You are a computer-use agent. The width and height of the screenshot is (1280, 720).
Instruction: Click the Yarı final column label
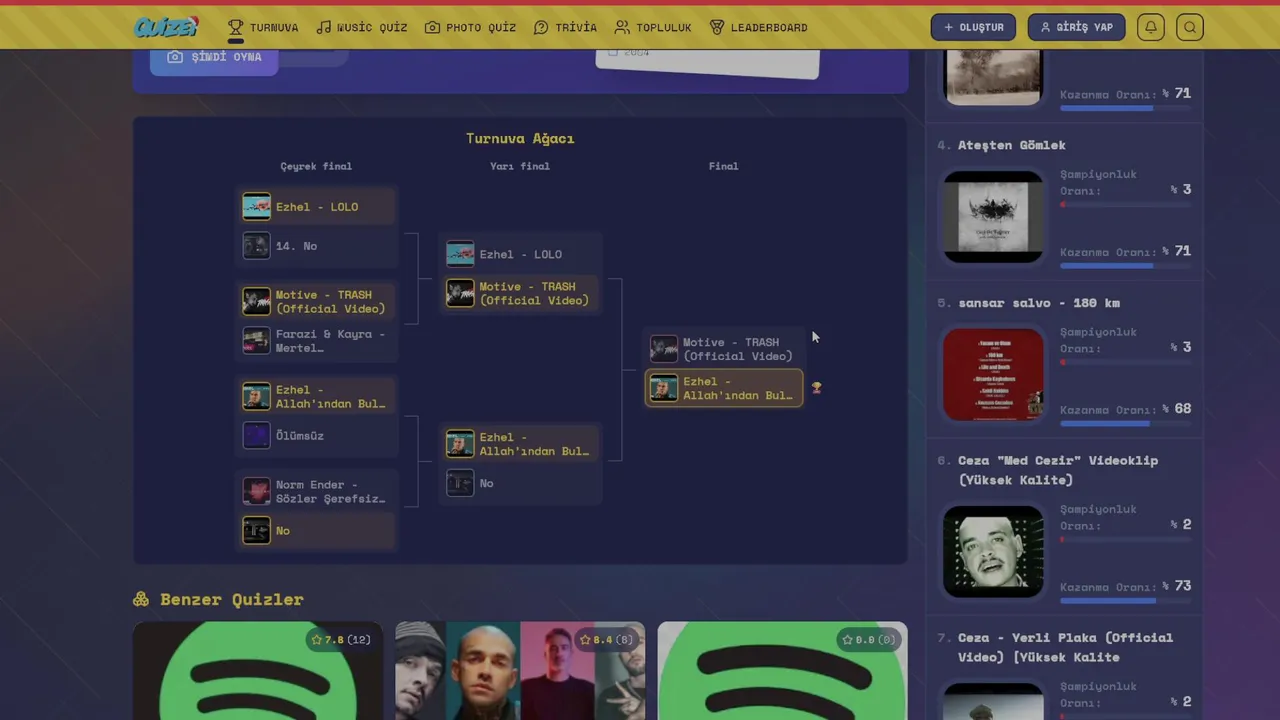[520, 166]
